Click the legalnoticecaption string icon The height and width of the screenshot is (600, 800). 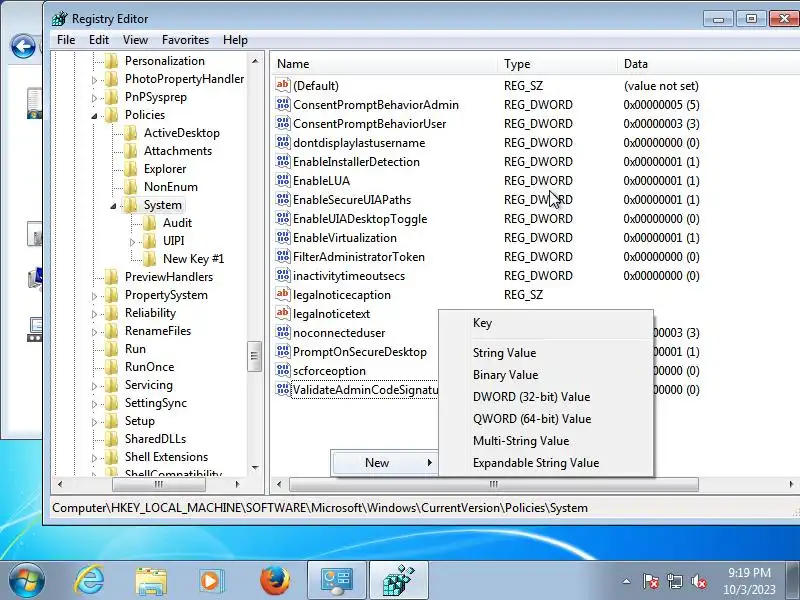283,294
